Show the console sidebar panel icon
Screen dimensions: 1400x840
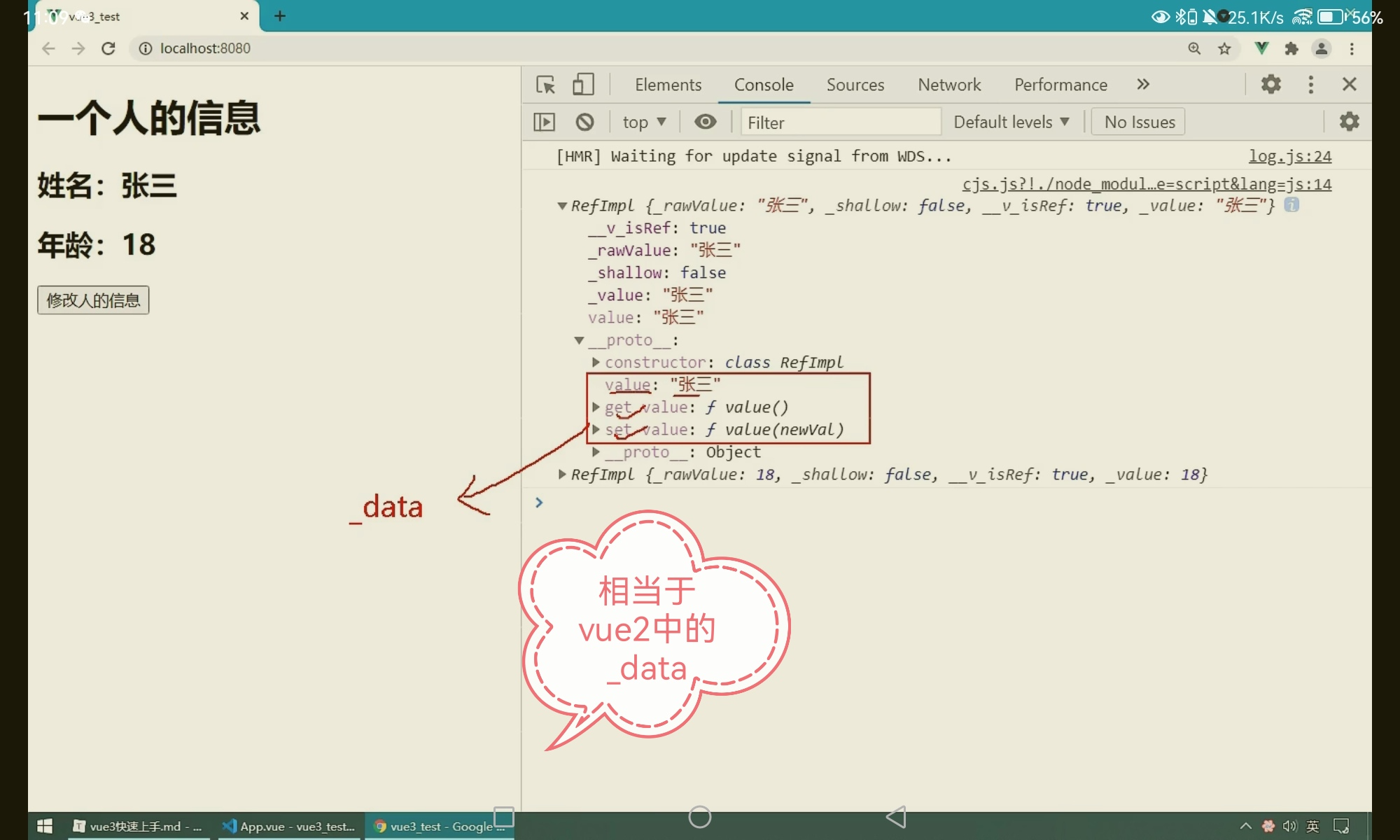544,122
